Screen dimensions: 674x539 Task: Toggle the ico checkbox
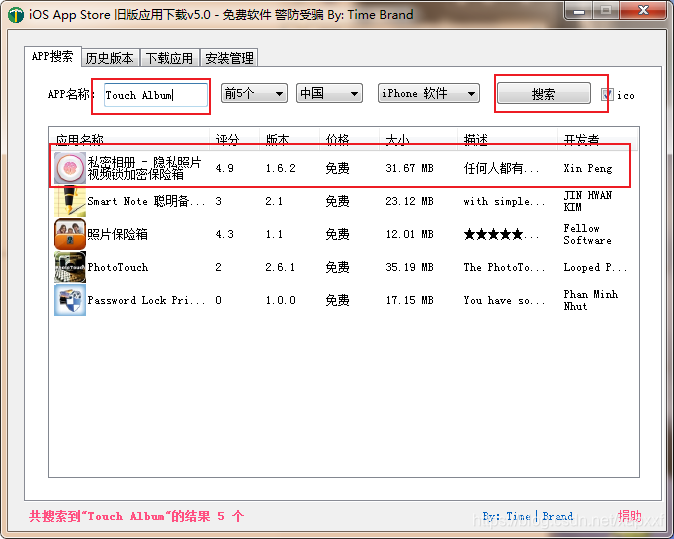coord(607,95)
